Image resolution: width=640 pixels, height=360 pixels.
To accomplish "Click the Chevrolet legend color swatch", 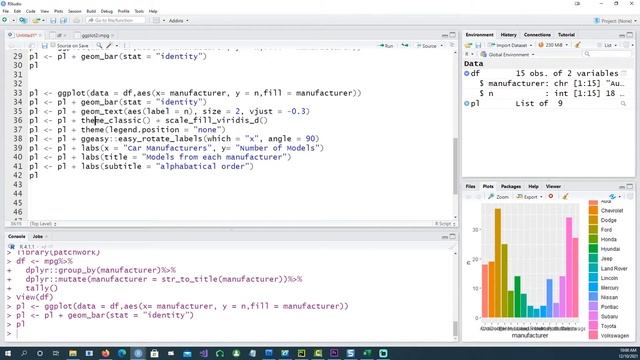I will point(593,211).
